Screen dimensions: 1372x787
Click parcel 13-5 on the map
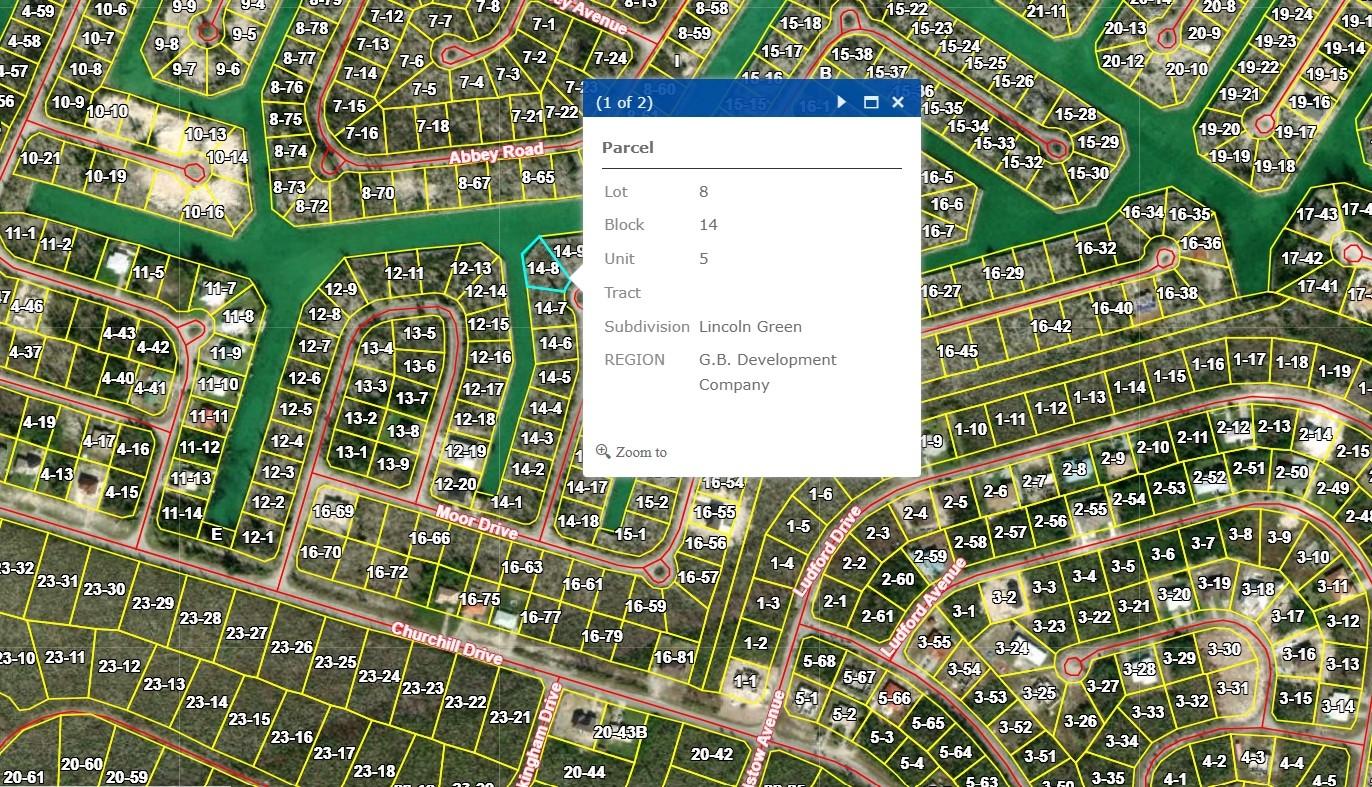click(419, 334)
